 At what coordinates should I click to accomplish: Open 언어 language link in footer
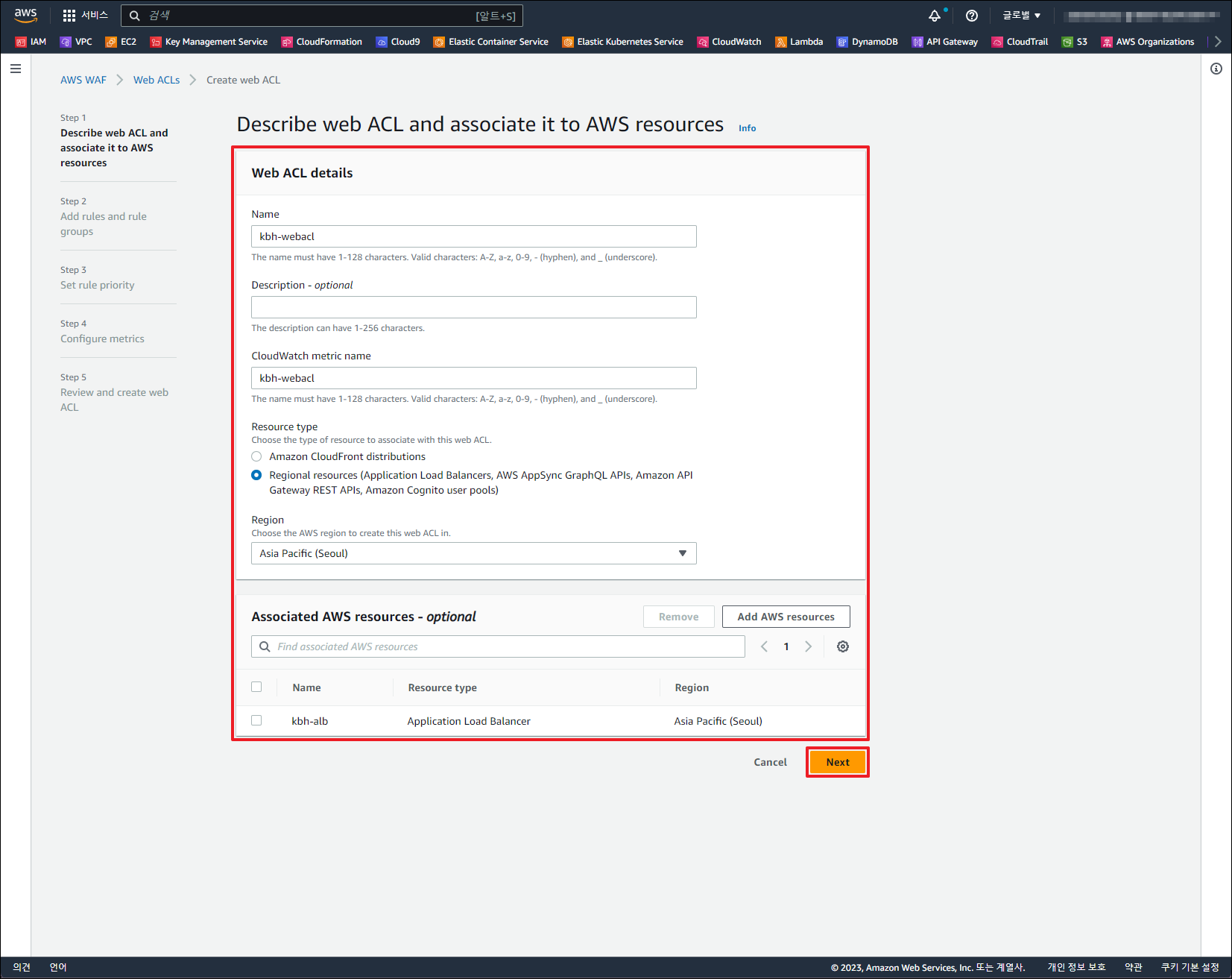point(58,967)
